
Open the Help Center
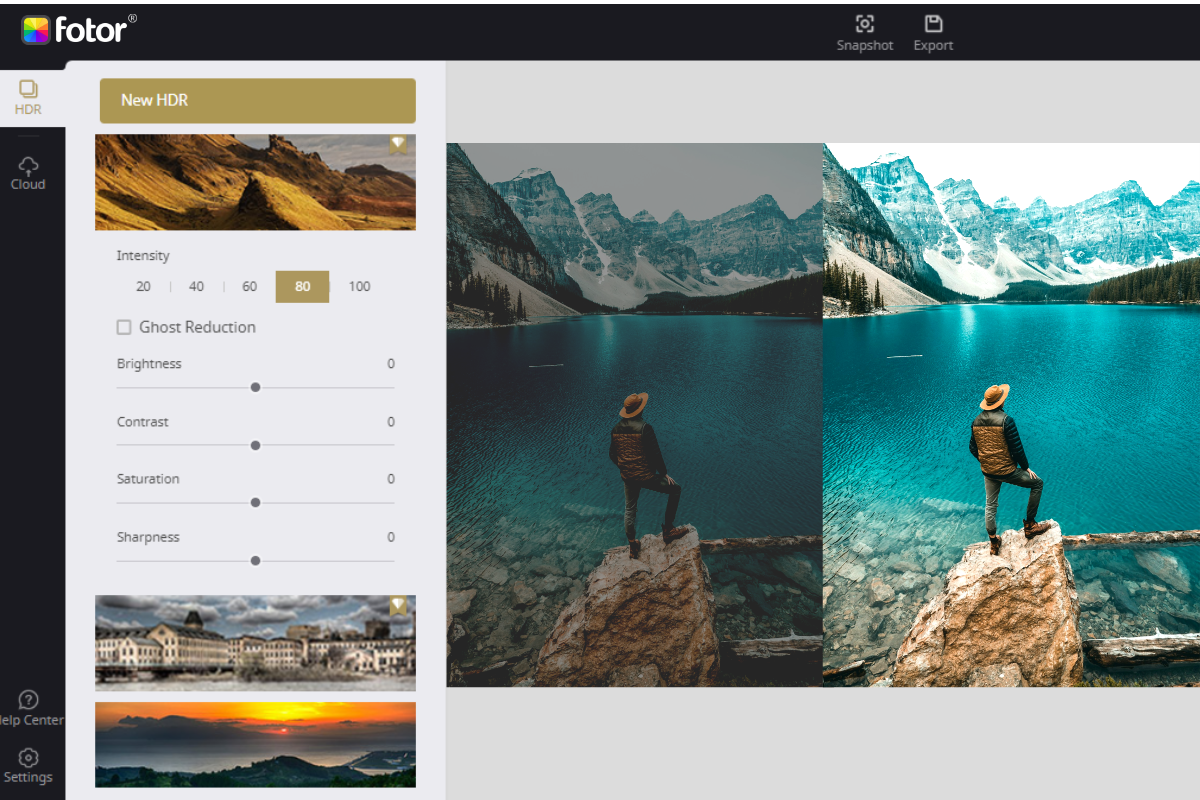pos(28,708)
